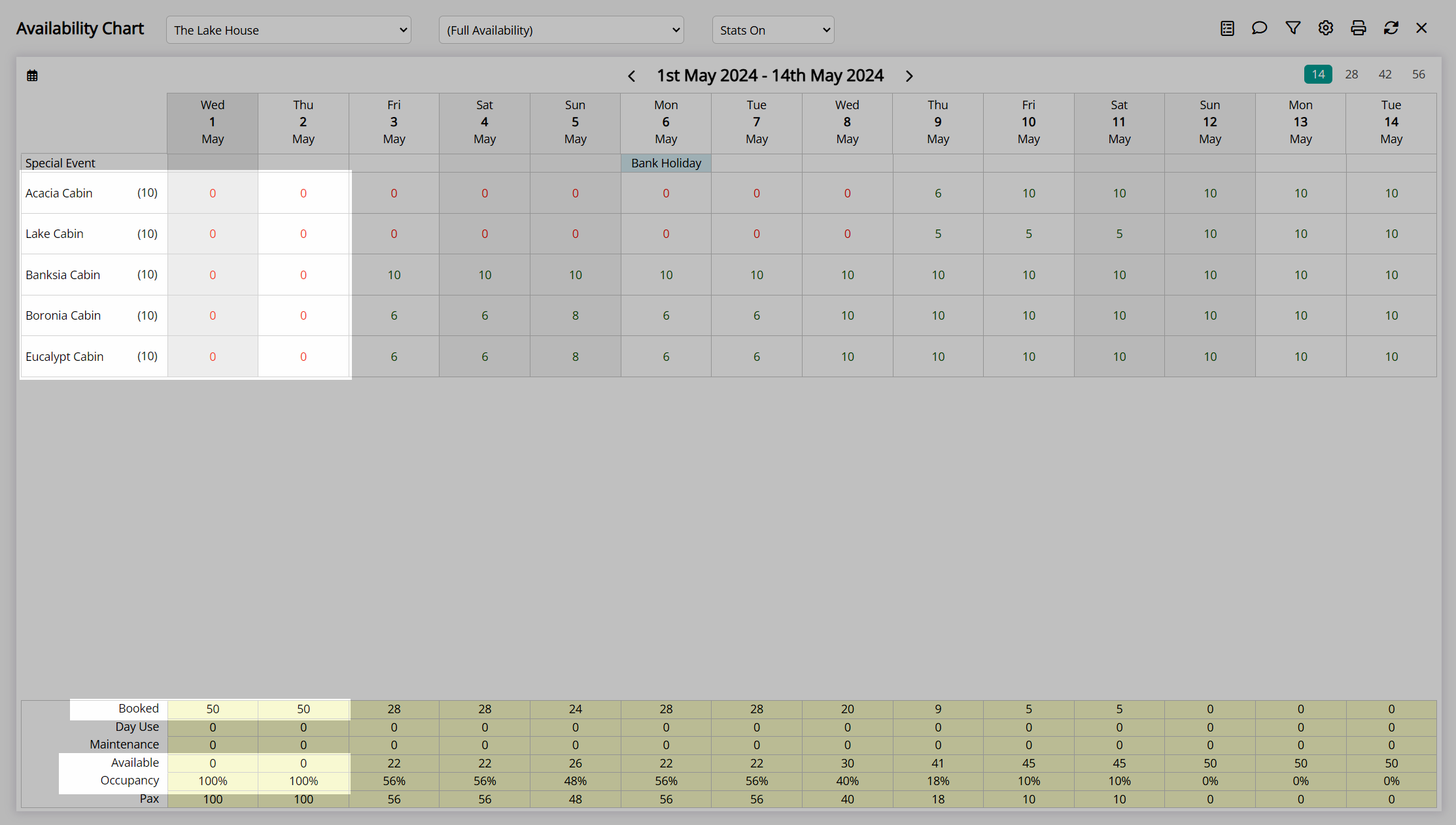Open the list report icon in toolbar
This screenshot has height=825, width=1456.
(1227, 28)
